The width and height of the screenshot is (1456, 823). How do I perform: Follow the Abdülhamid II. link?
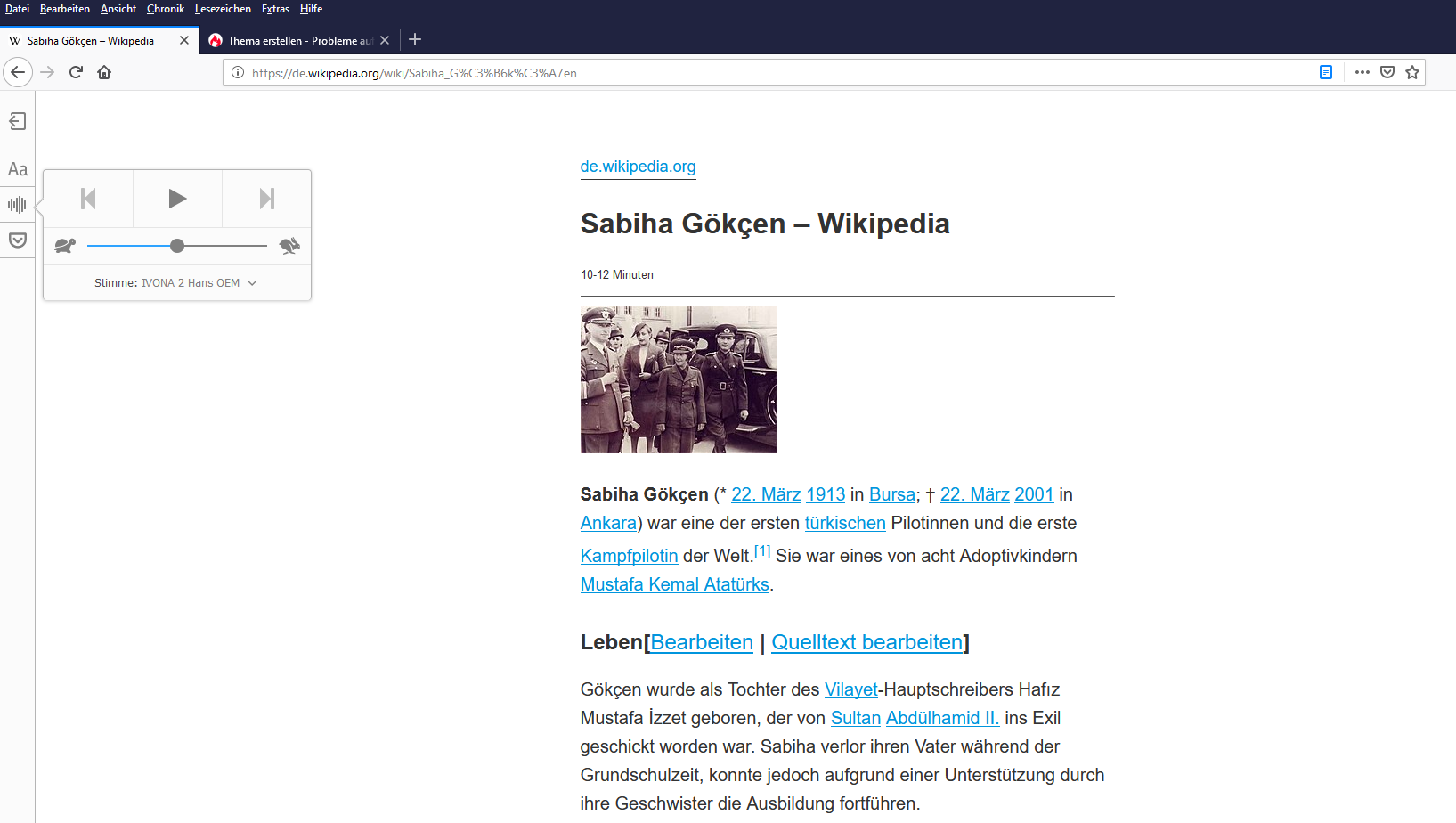(942, 718)
